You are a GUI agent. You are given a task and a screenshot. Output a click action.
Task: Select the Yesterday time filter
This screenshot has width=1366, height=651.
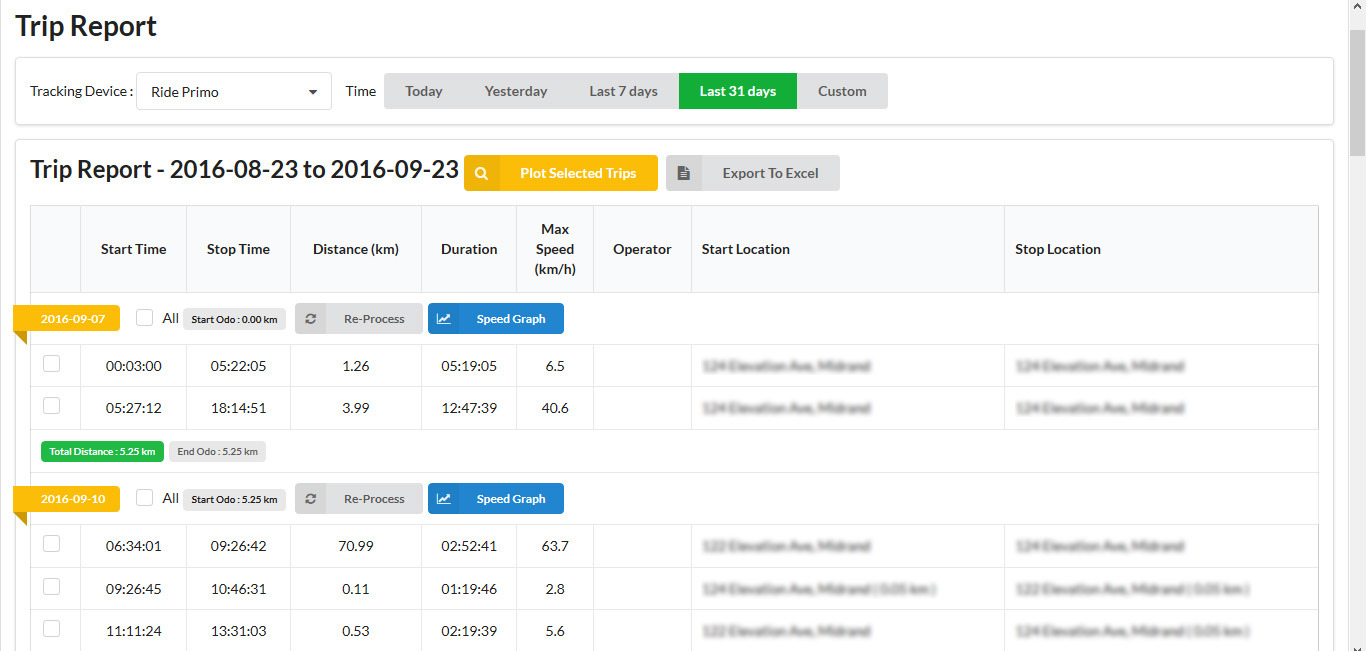pos(516,91)
